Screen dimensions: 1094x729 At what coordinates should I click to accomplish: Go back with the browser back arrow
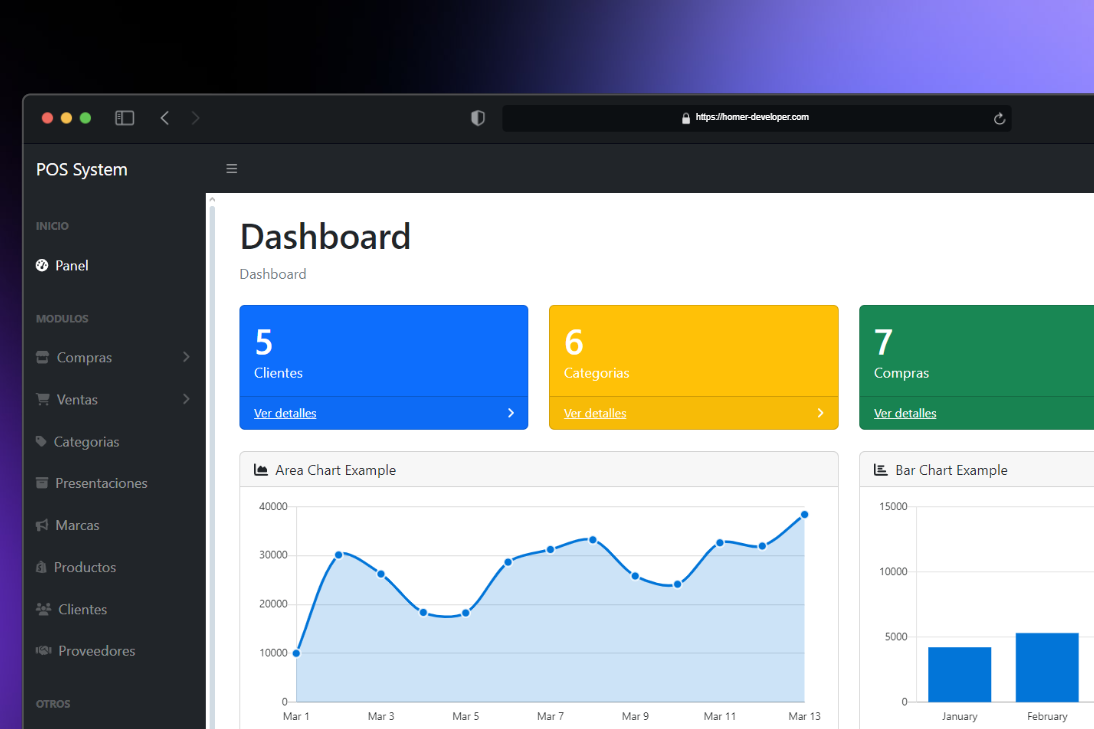point(165,118)
